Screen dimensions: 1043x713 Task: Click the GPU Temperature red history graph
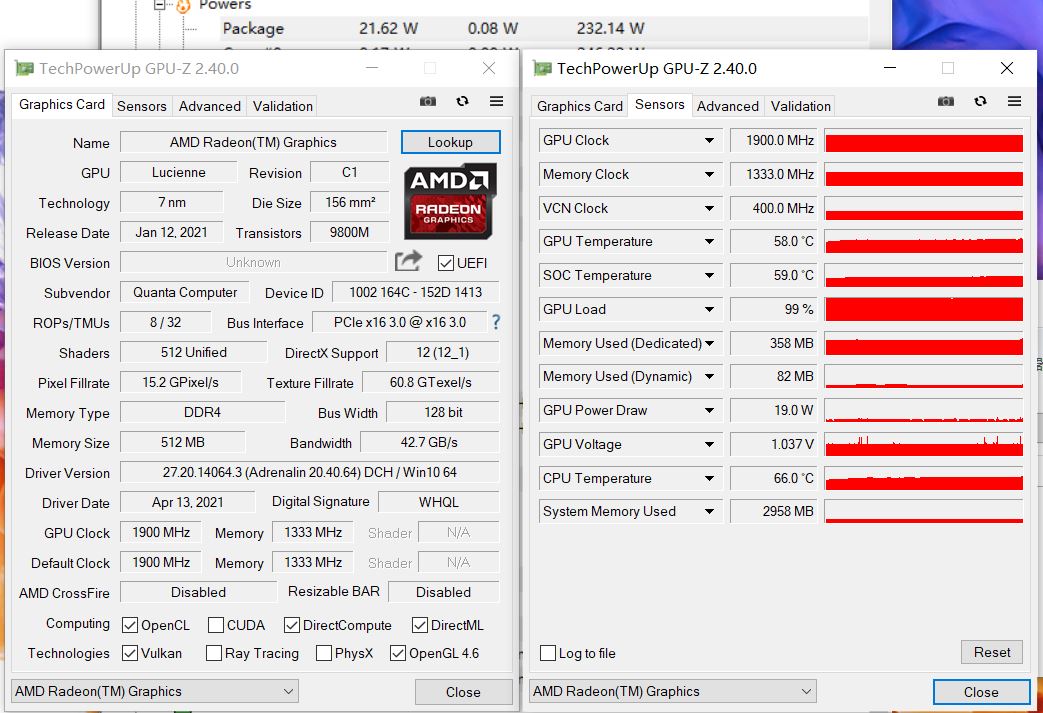coord(924,241)
